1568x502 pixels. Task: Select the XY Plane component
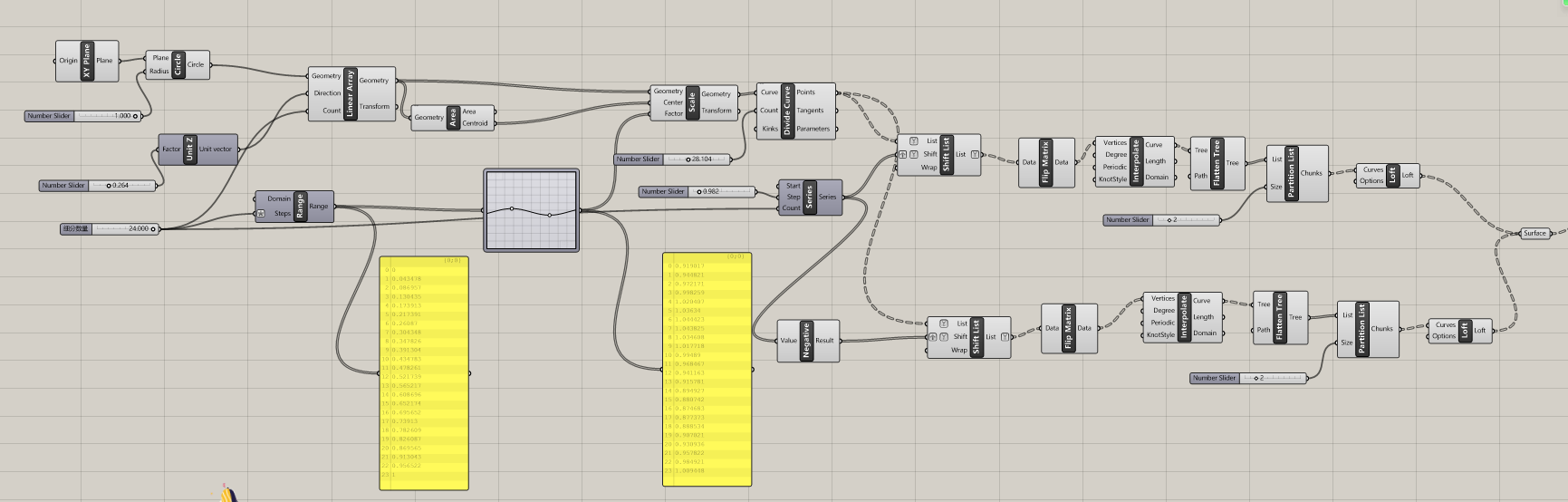pyautogui.click(x=87, y=61)
